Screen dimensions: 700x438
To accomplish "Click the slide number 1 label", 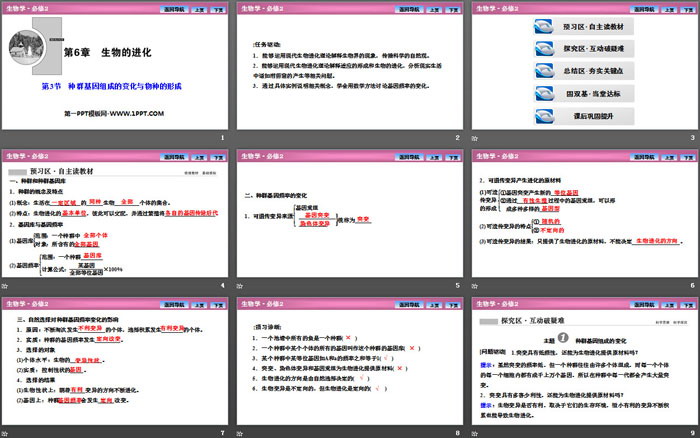I will [222, 138].
